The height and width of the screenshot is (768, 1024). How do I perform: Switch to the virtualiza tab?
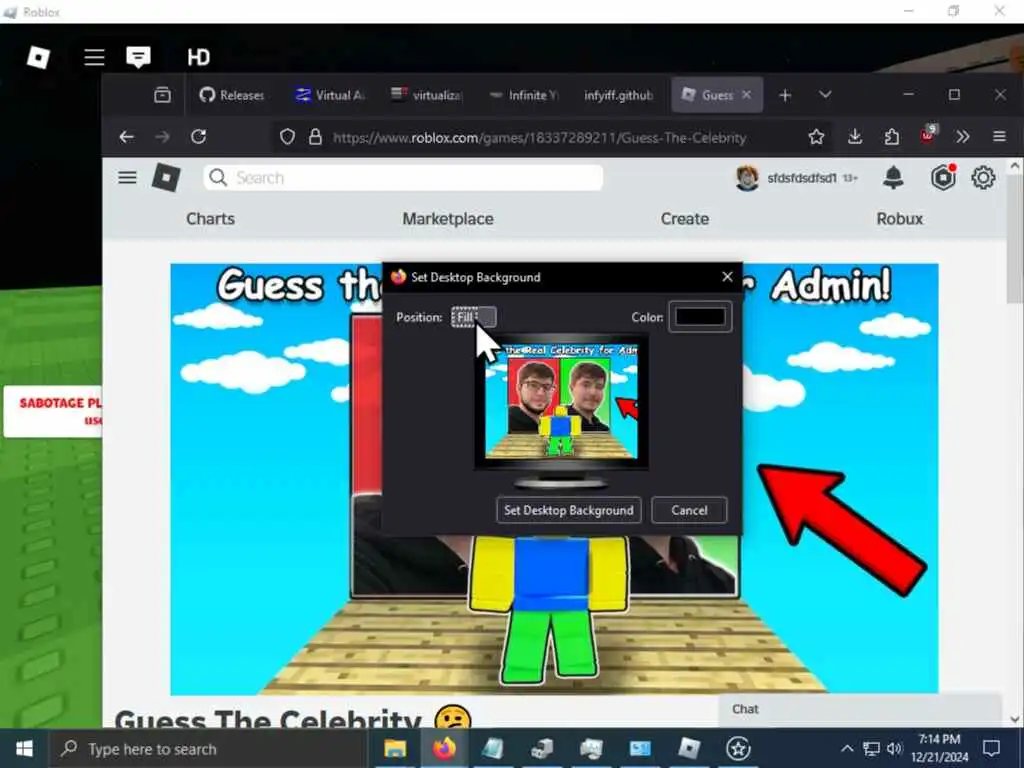426,95
